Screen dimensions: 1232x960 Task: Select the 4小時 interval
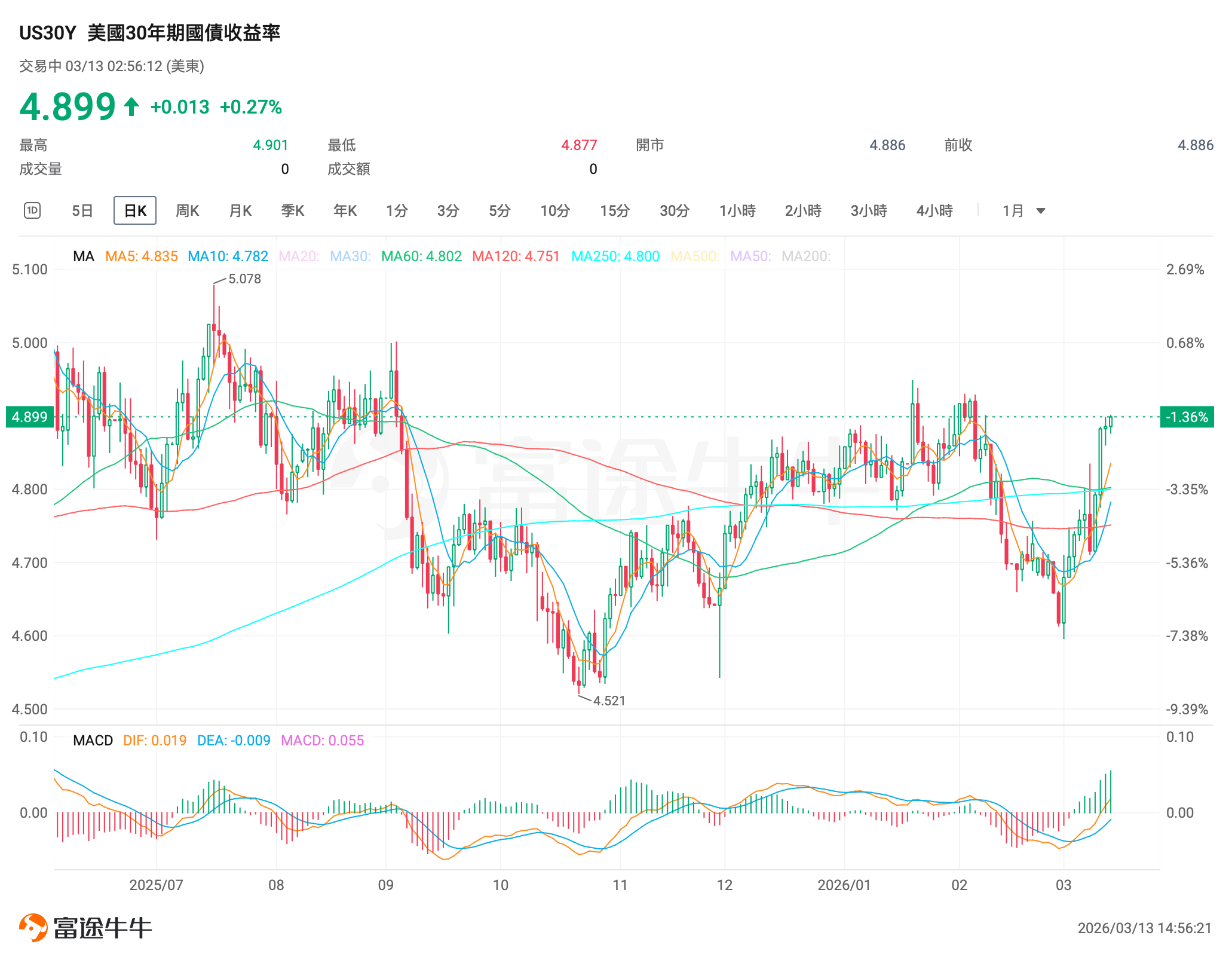(934, 211)
